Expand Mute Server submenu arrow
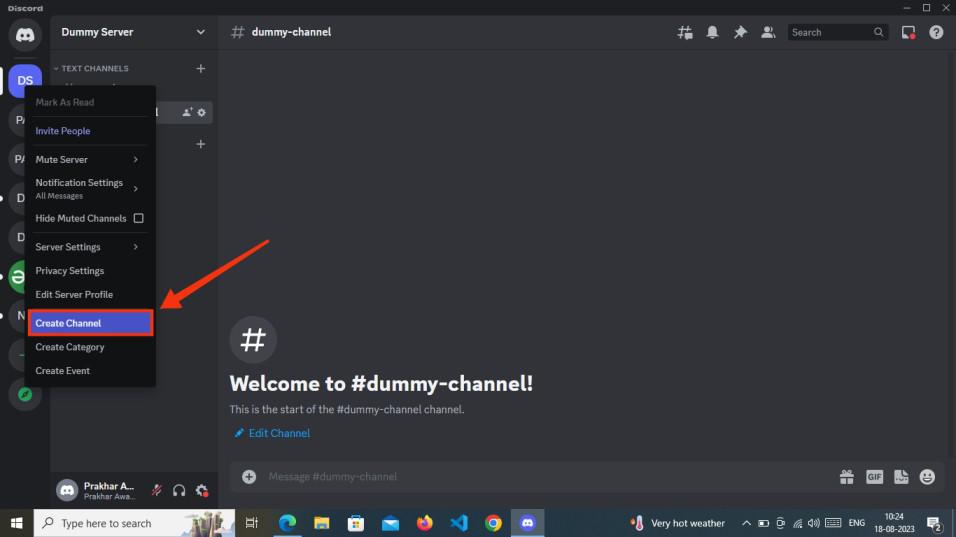Image resolution: width=956 pixels, height=537 pixels. 135,159
